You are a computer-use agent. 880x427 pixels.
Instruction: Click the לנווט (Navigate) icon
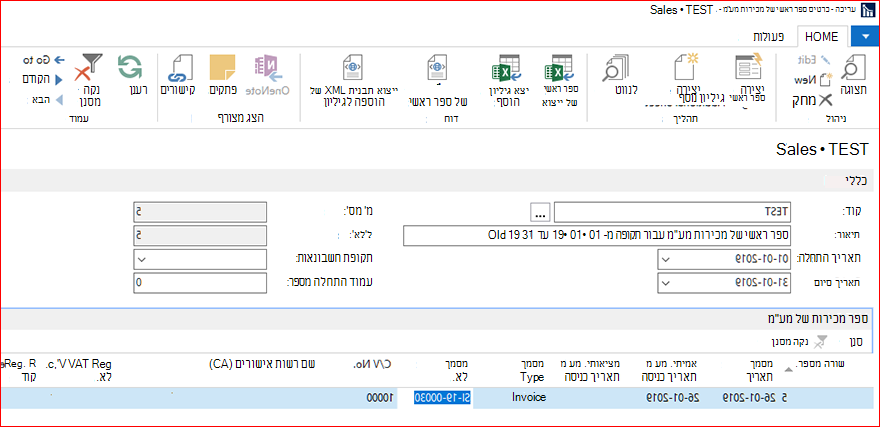617,67
